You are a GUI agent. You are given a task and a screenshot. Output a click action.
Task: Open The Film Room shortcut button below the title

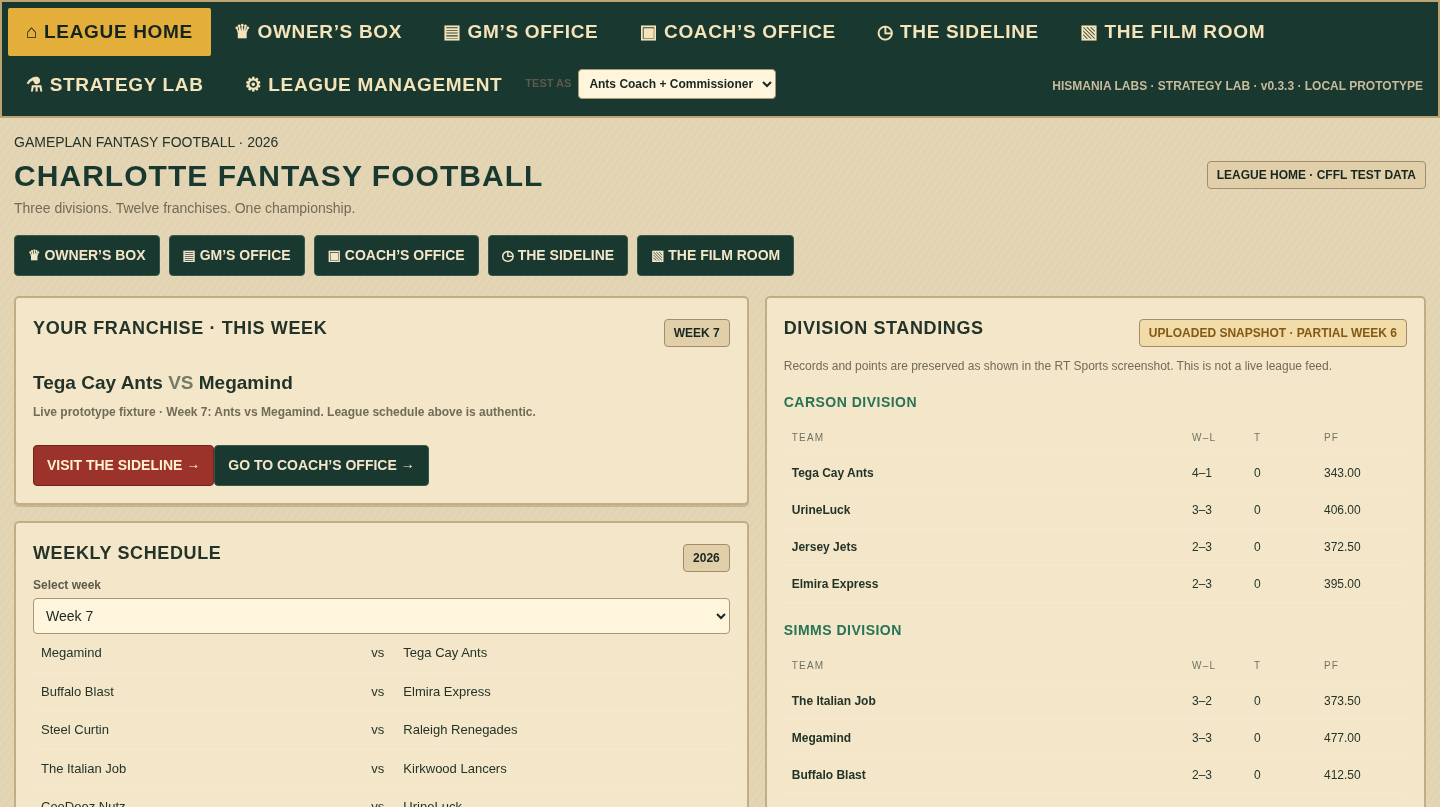[715, 255]
